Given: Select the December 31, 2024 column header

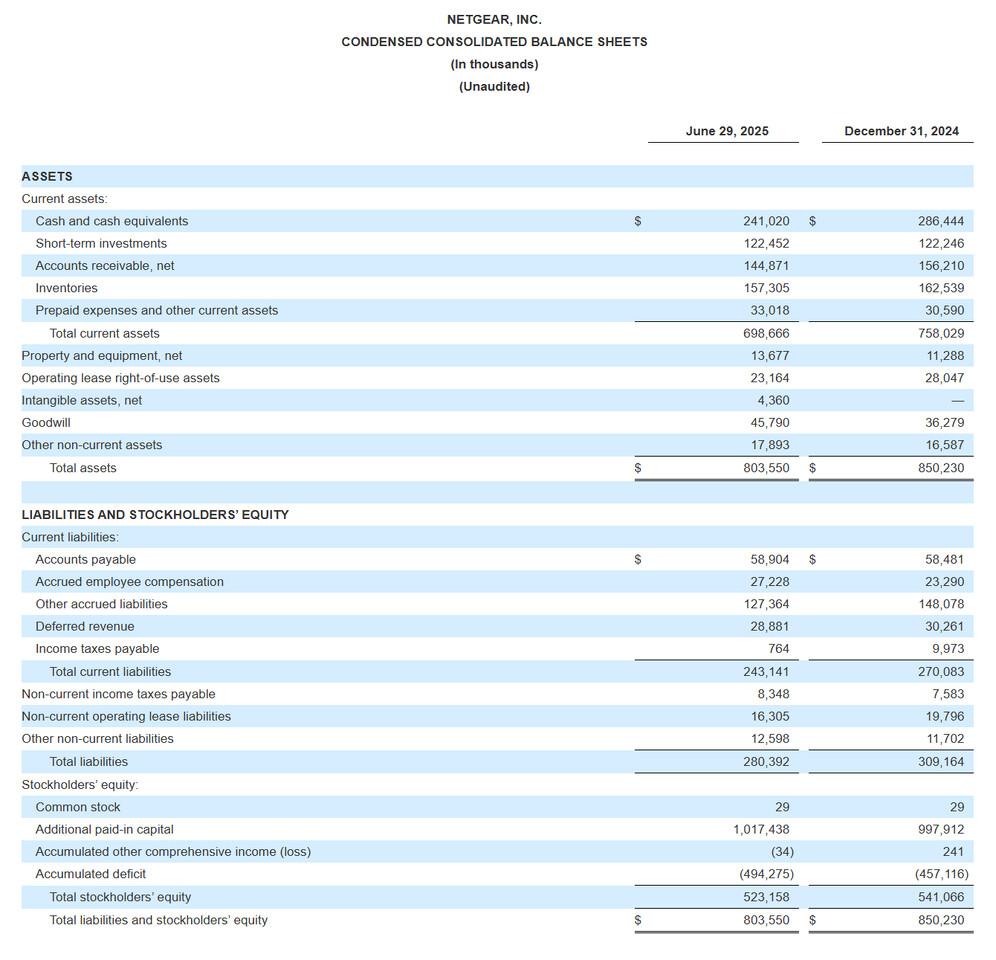Looking at the screenshot, I should [x=901, y=131].
